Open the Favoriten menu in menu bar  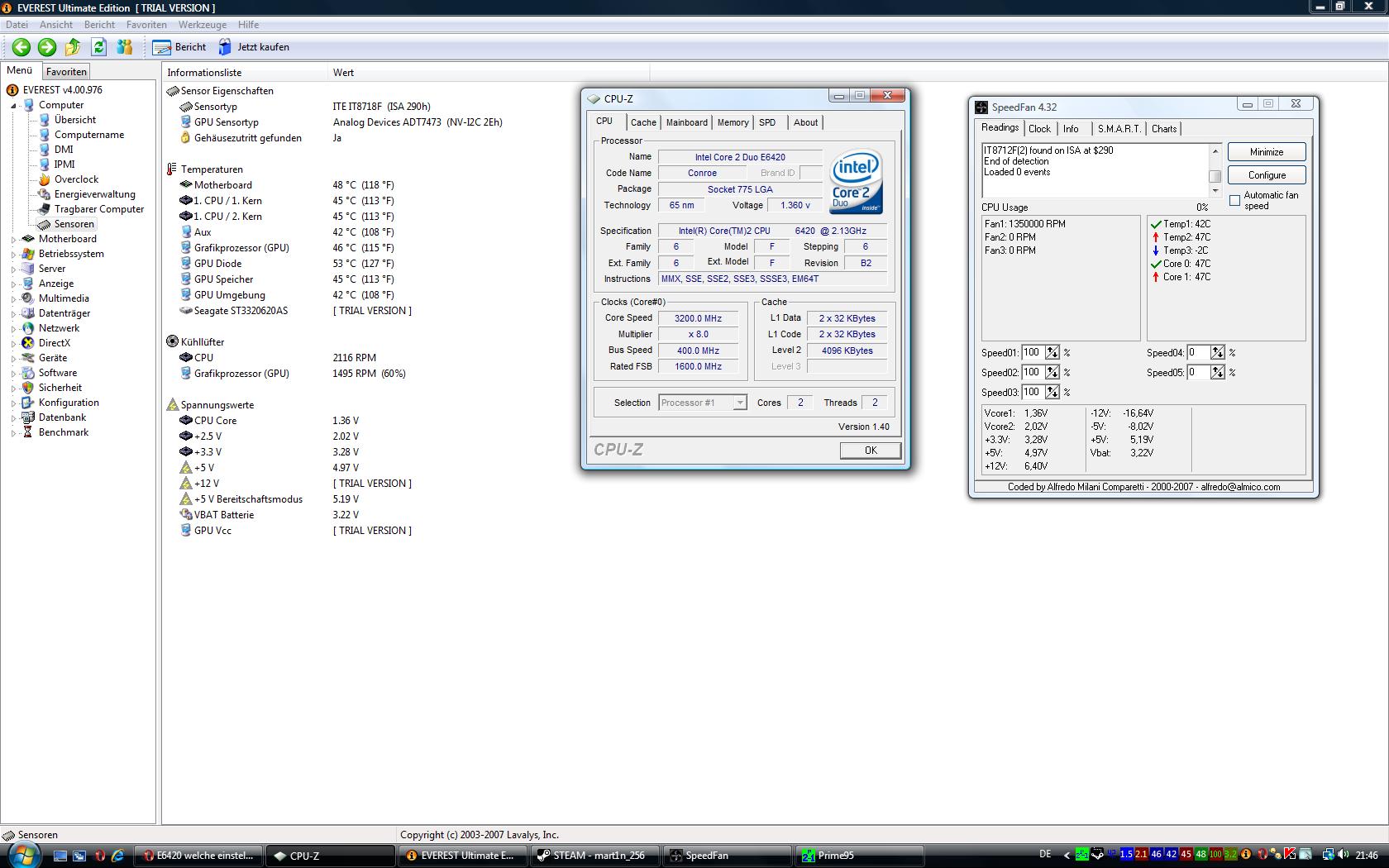[146, 25]
